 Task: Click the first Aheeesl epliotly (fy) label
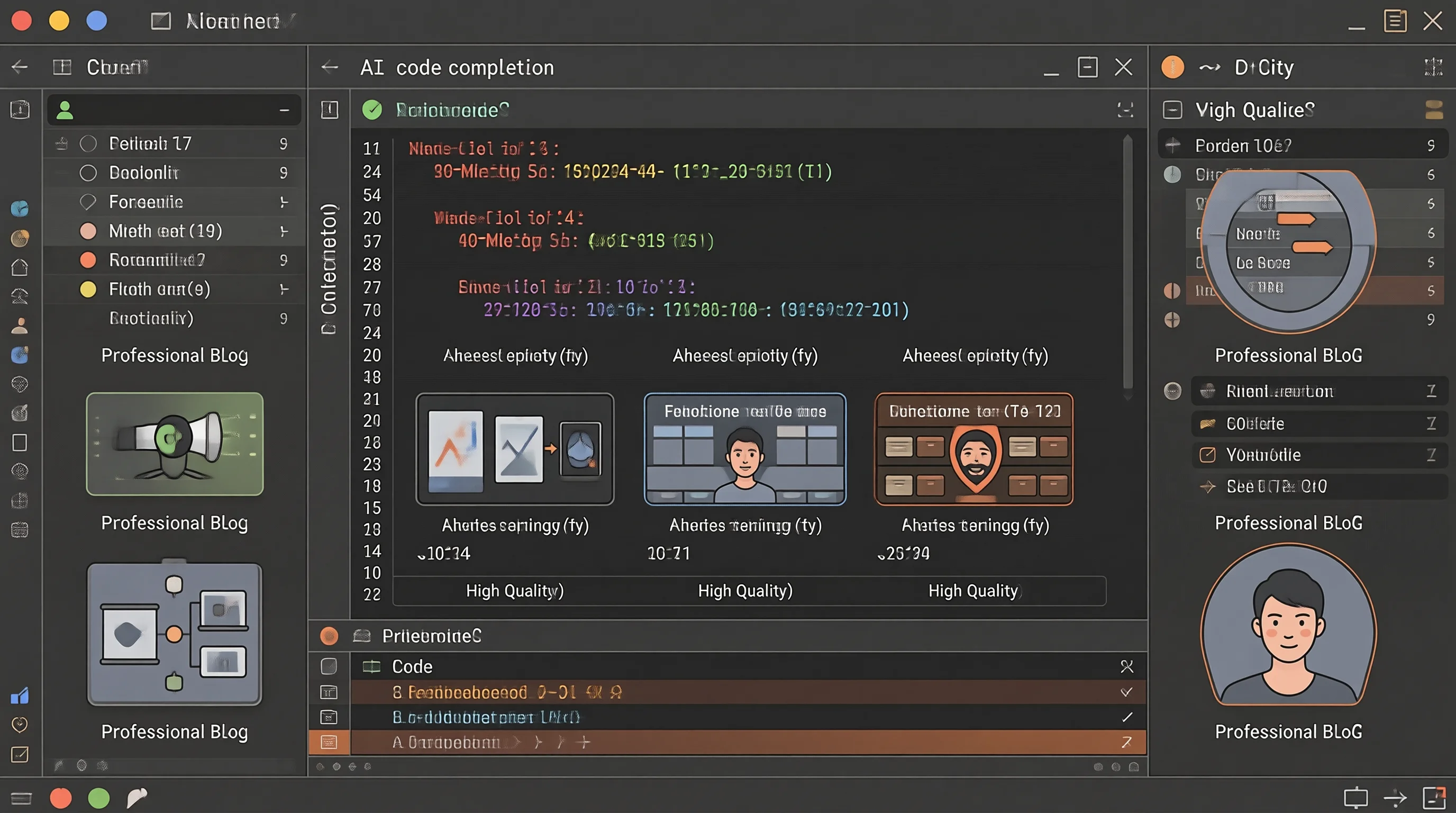[515, 356]
